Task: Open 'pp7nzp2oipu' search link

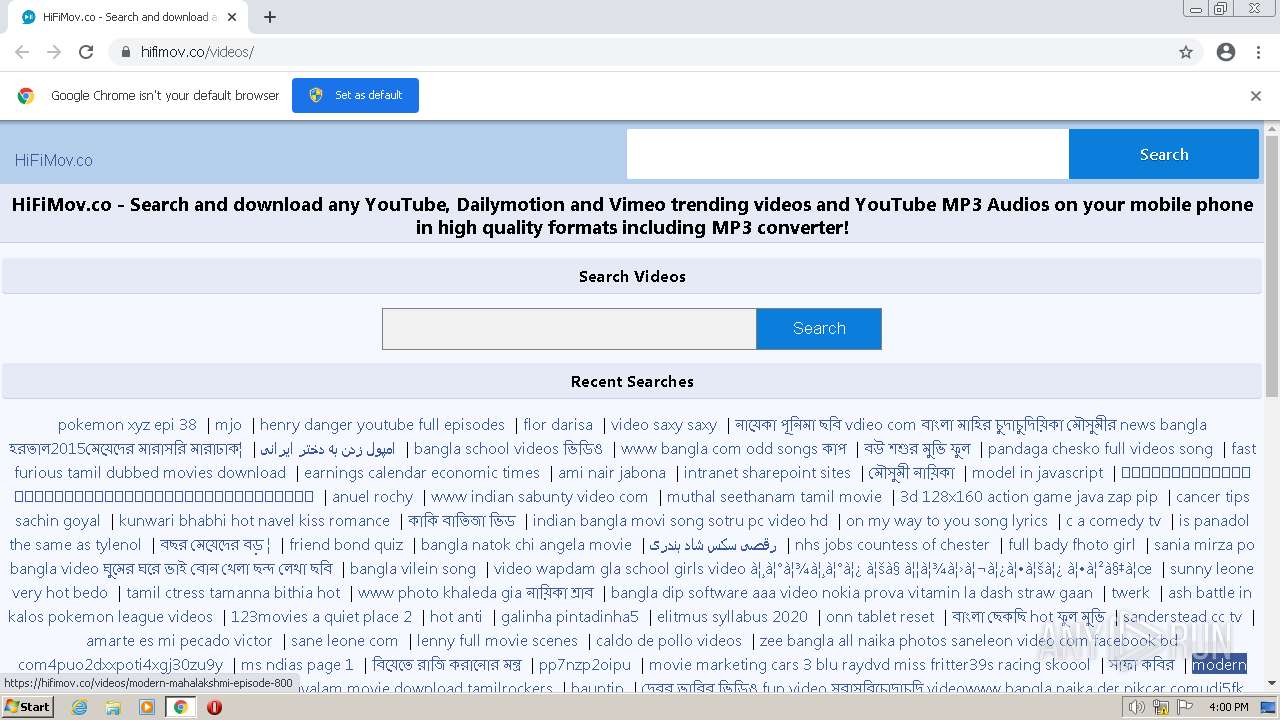Action: (x=585, y=665)
